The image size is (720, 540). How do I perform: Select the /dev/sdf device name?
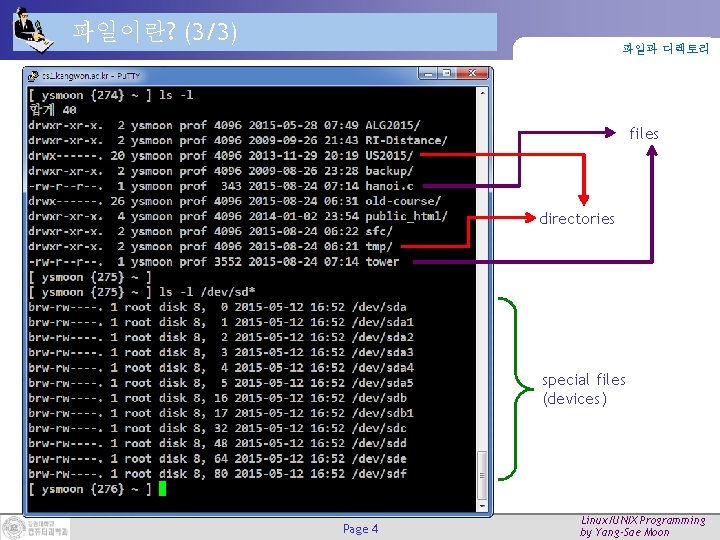pos(379,473)
